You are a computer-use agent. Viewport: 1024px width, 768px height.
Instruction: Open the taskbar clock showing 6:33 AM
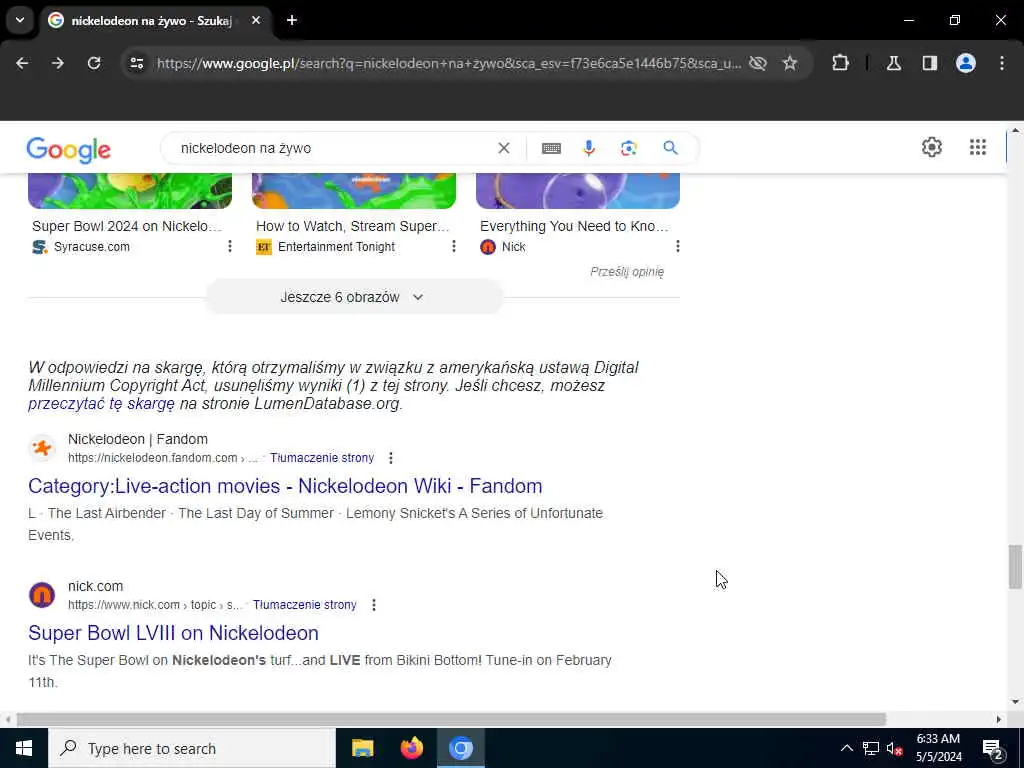click(x=938, y=748)
